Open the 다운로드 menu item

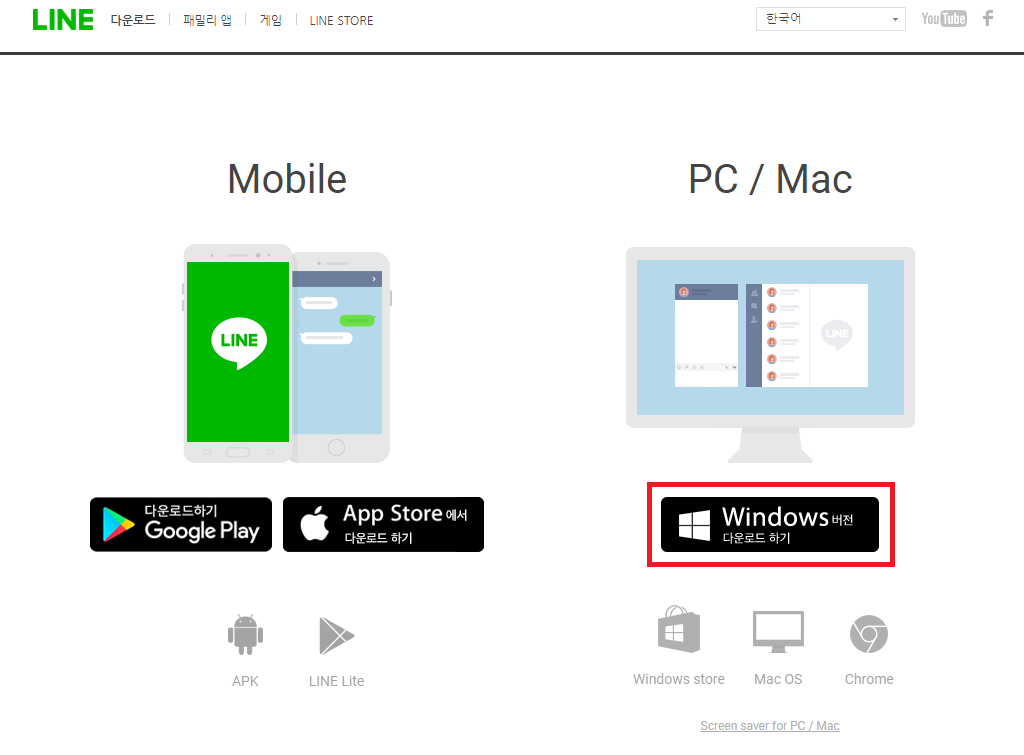coord(133,20)
